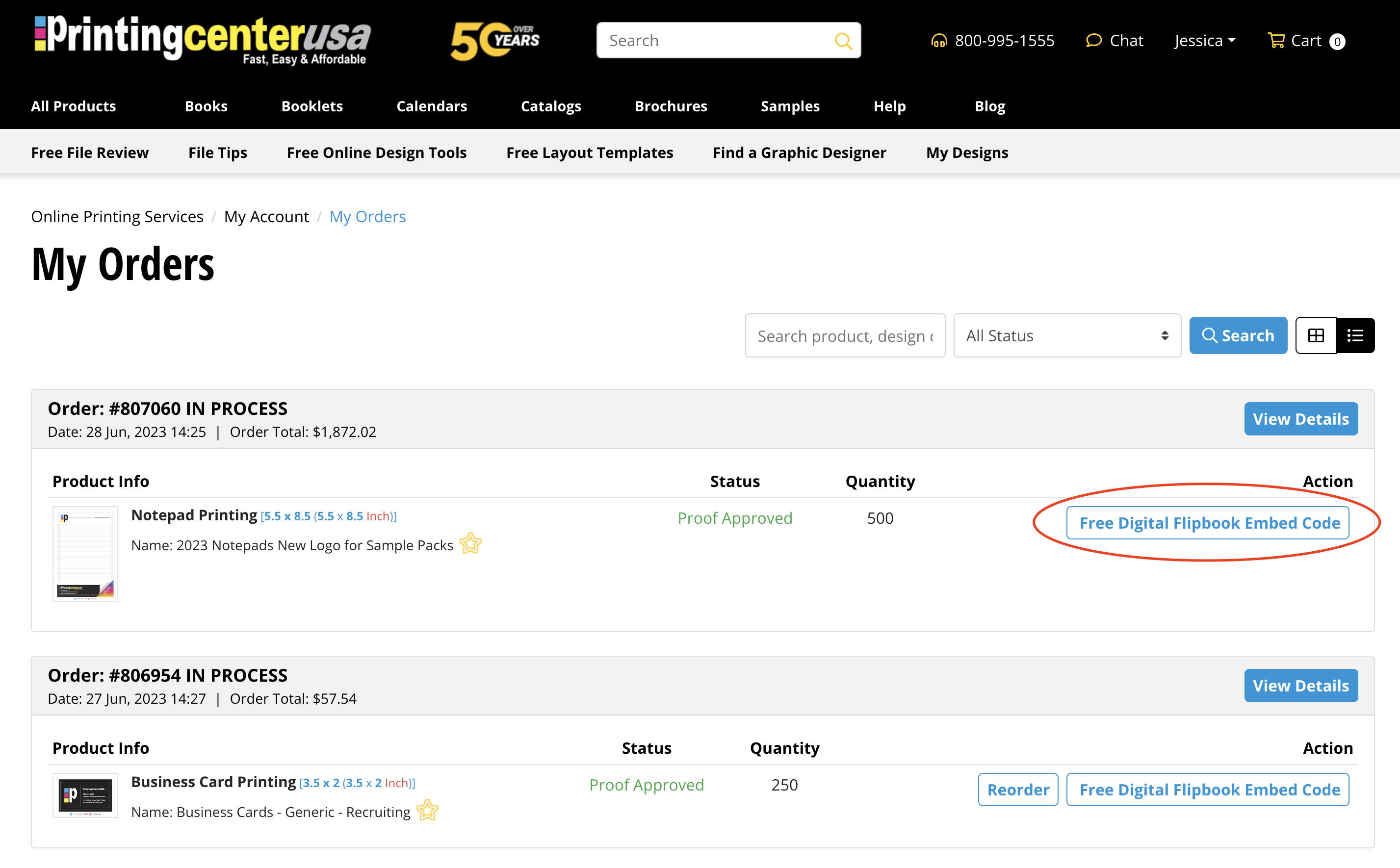Open the All Products menu
The image size is (1400, 868).
tap(74, 106)
